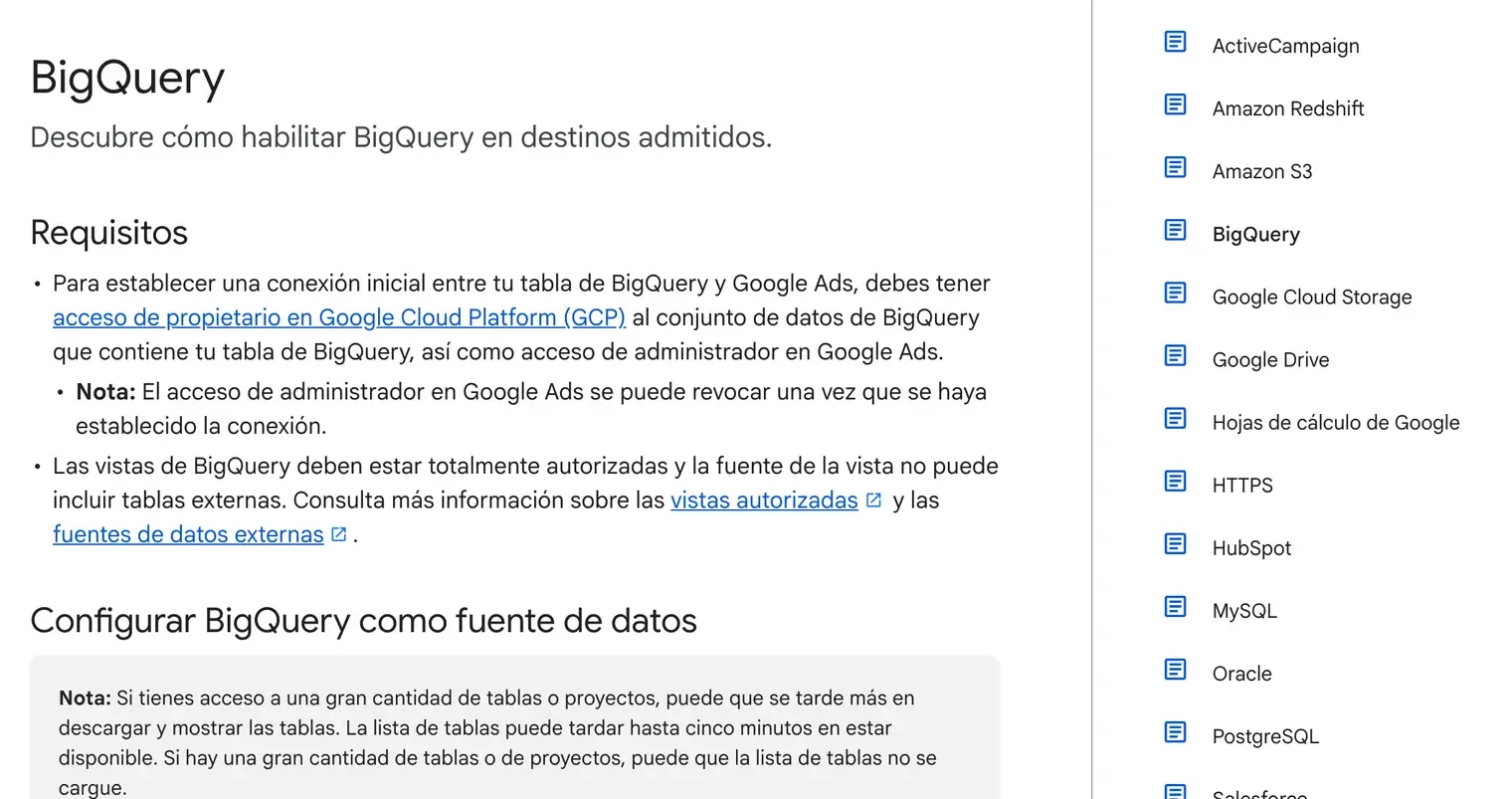
Task: Open the HubSpot article link
Action: point(1251,547)
